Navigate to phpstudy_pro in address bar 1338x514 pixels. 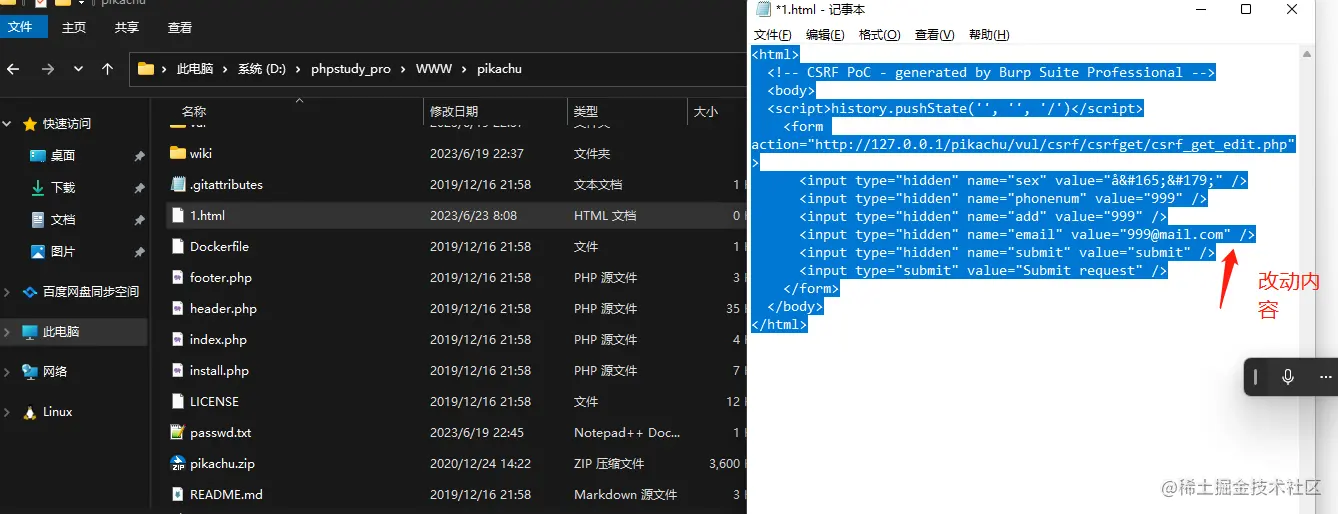click(351, 69)
